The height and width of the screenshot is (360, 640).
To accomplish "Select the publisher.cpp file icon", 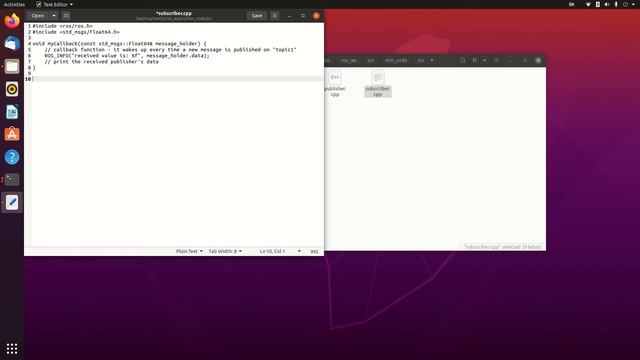I will (x=335, y=77).
